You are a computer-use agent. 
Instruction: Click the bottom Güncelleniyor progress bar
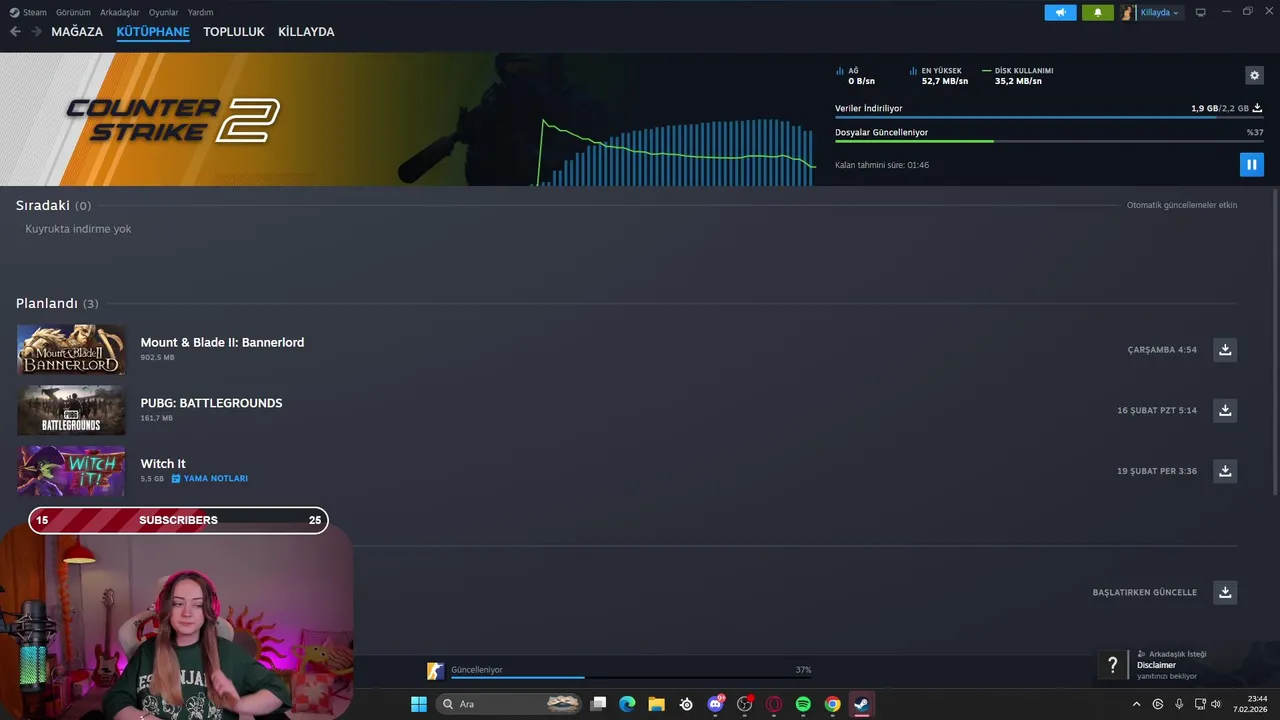click(631, 677)
